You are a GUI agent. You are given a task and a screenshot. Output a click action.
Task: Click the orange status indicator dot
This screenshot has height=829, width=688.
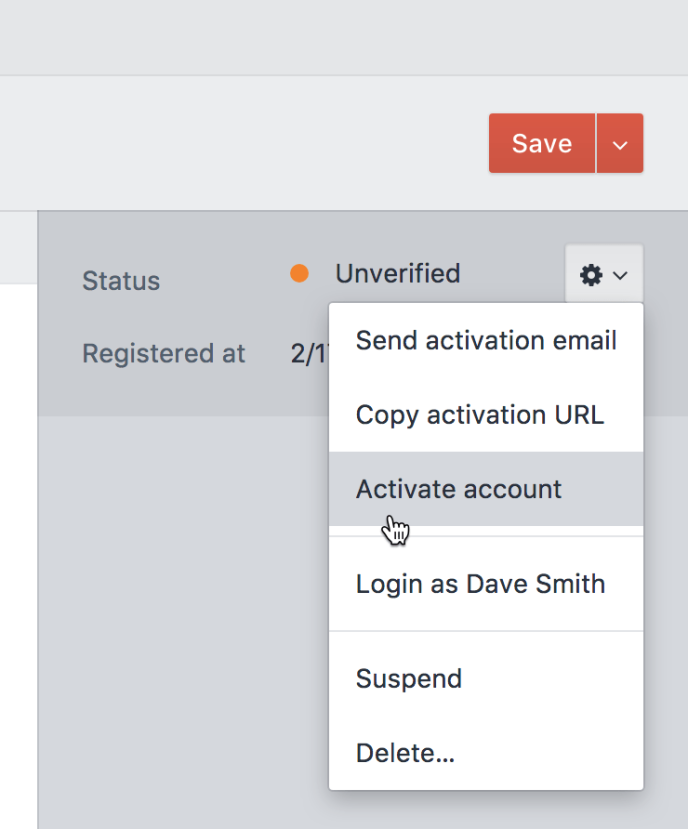(x=298, y=274)
